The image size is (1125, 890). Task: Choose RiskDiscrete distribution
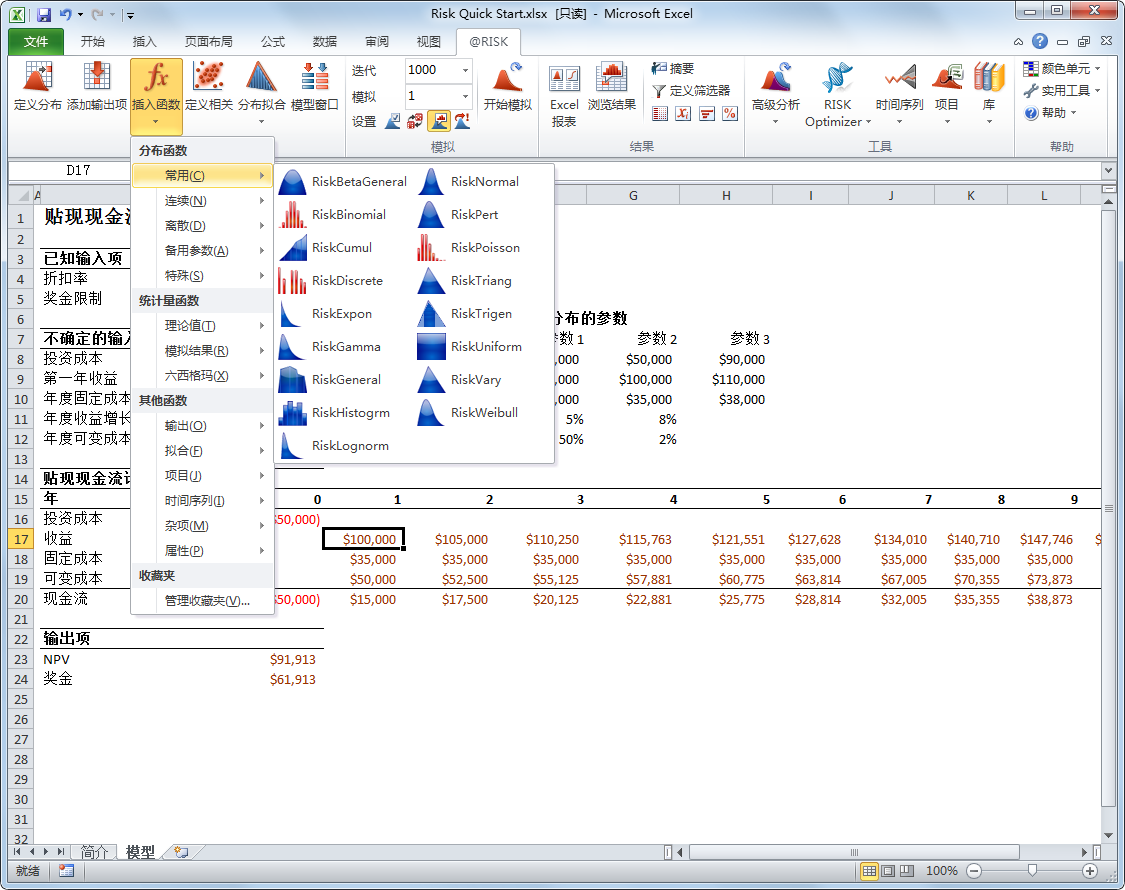[x=331, y=281]
